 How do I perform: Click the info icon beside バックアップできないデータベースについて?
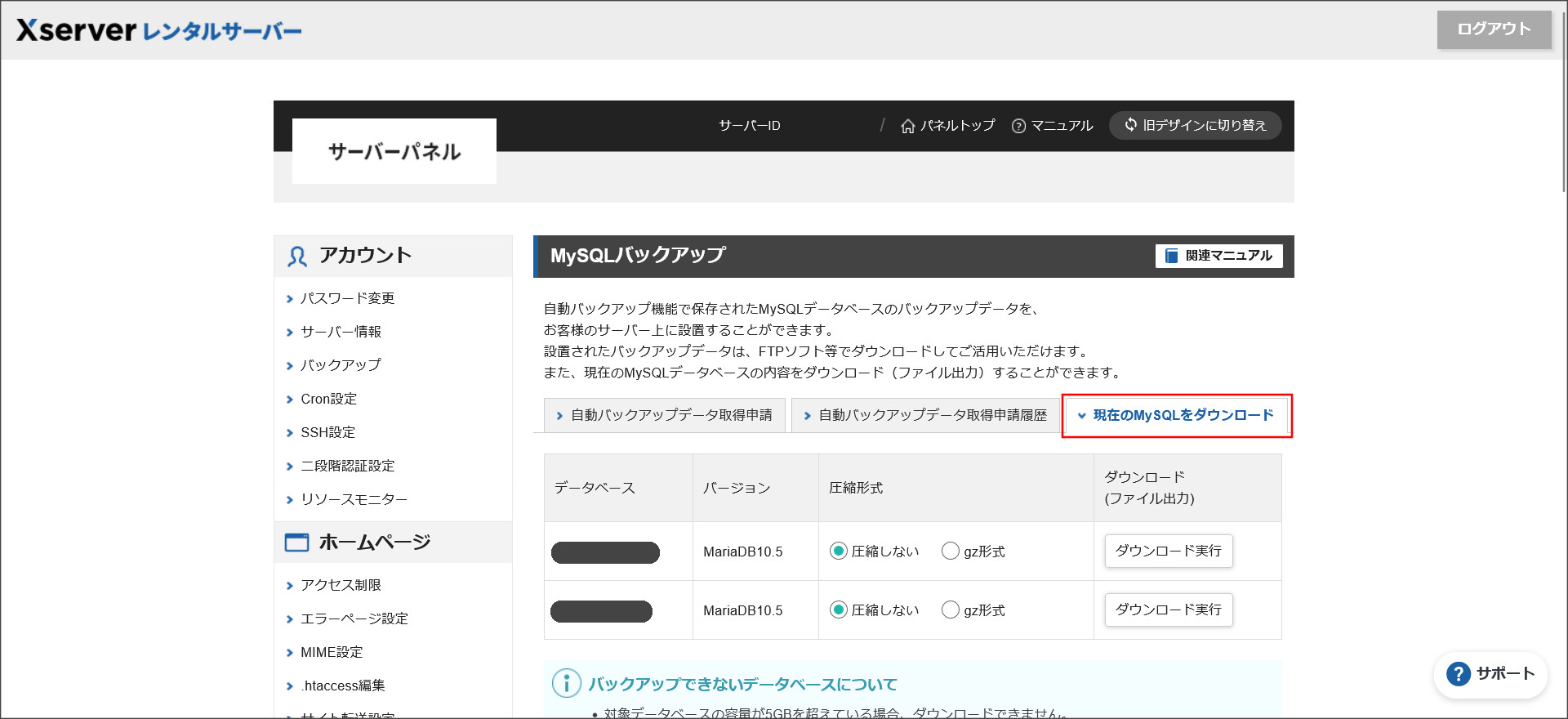(566, 683)
